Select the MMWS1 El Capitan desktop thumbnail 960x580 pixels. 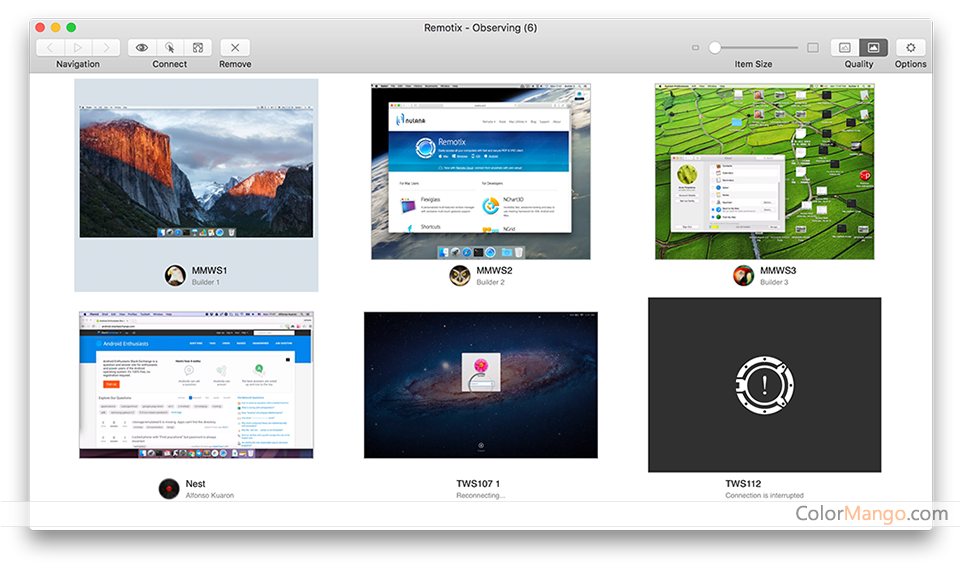coord(196,173)
